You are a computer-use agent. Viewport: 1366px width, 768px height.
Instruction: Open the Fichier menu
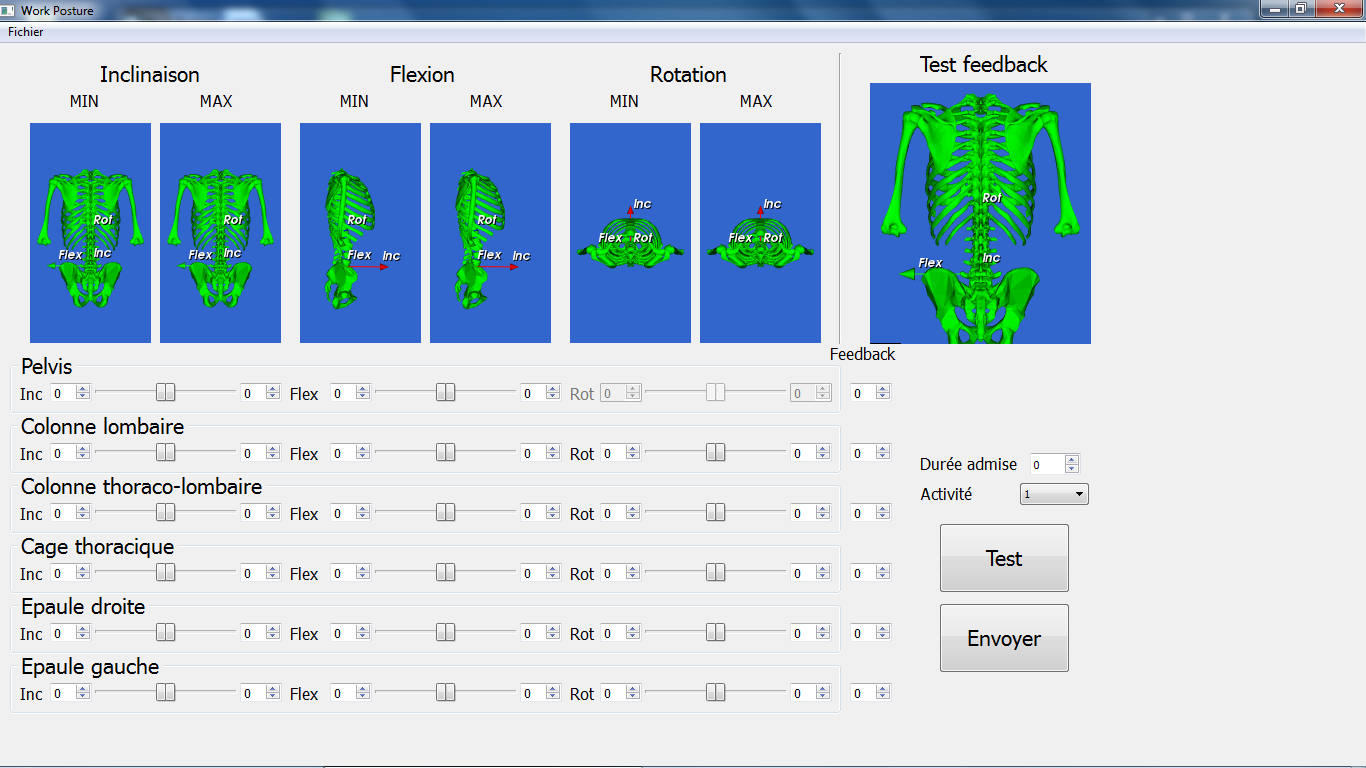[x=26, y=32]
